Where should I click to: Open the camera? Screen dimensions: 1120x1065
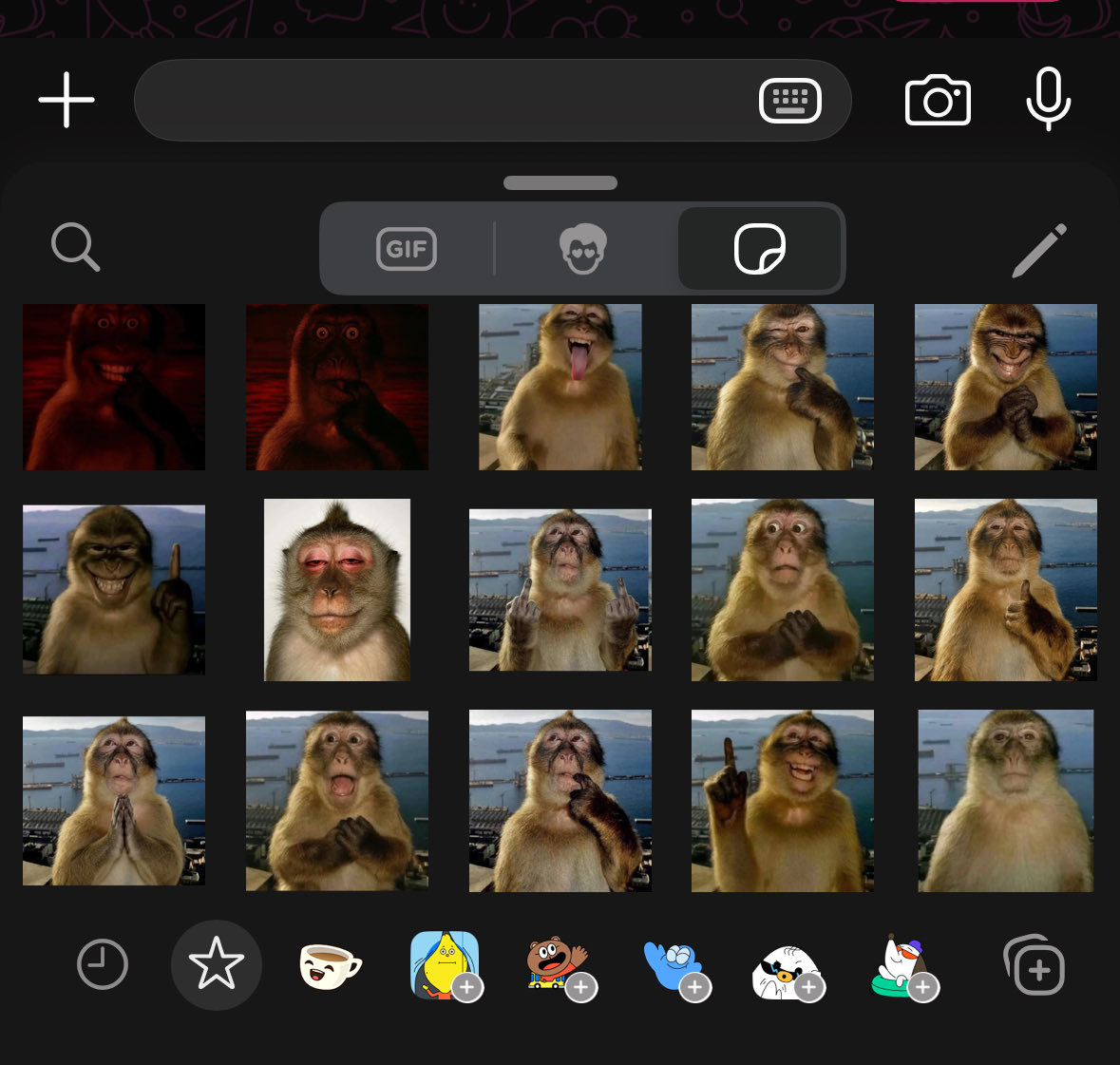coord(938,100)
